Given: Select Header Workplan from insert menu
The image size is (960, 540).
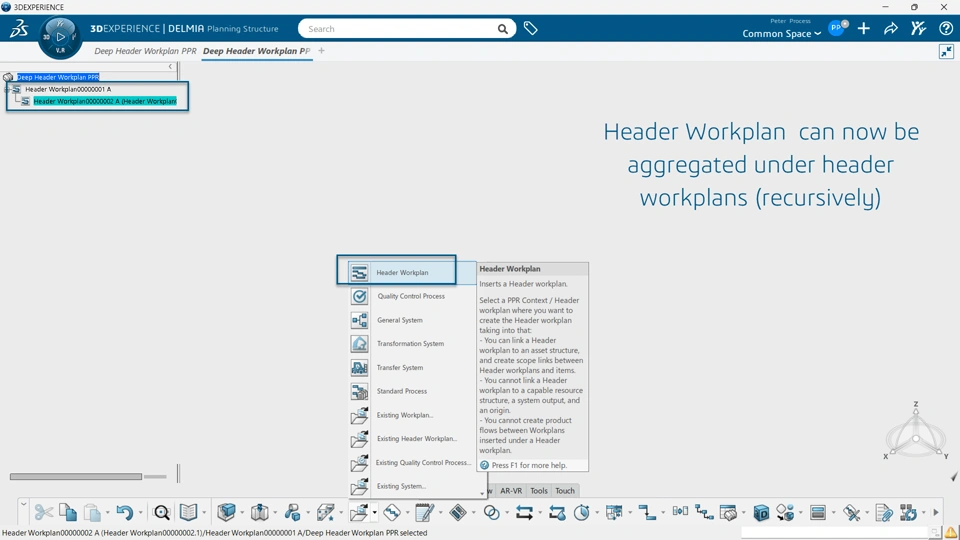Looking at the screenshot, I should pos(402,272).
